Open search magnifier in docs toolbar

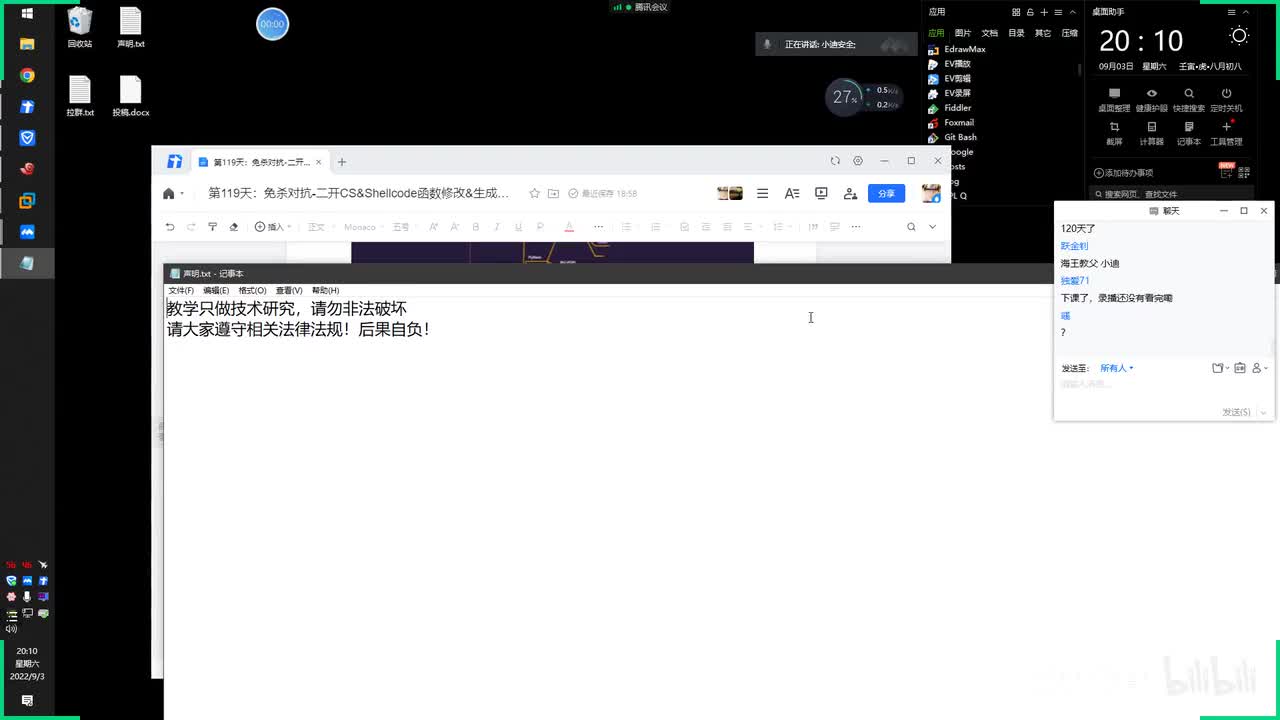click(911, 227)
